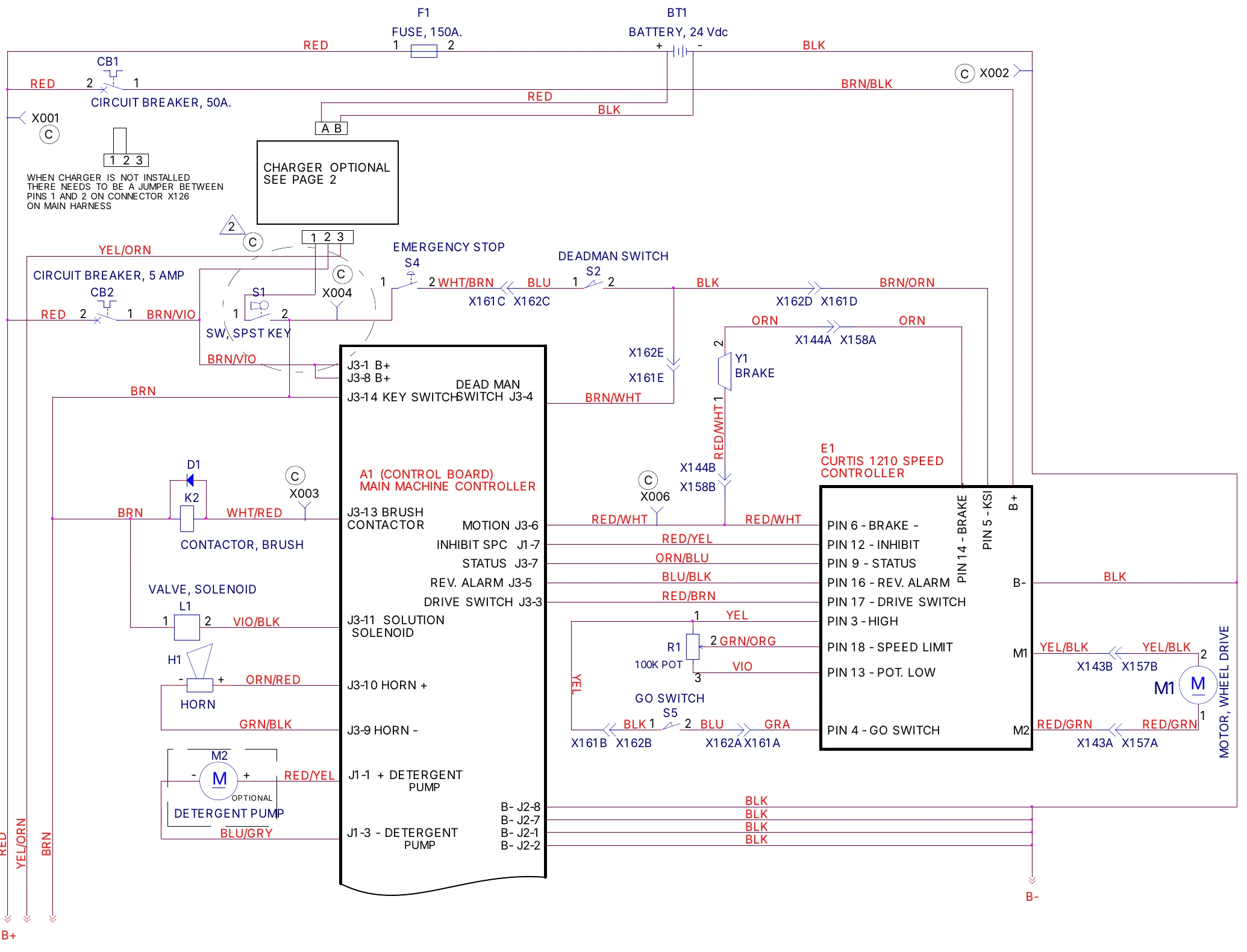The image size is (1247, 952).
Task: Click the BRN/WHT wire label
Action: (x=613, y=398)
